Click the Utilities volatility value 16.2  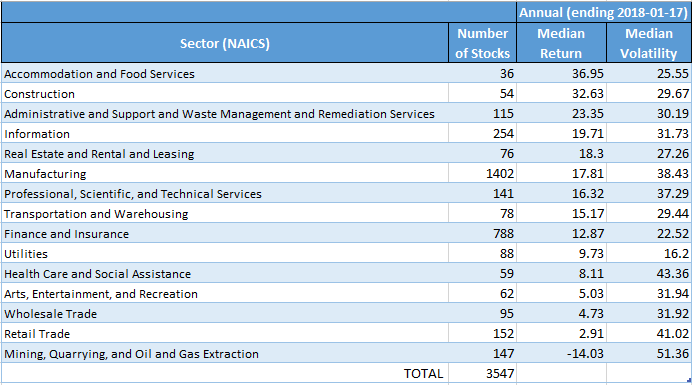649,253
